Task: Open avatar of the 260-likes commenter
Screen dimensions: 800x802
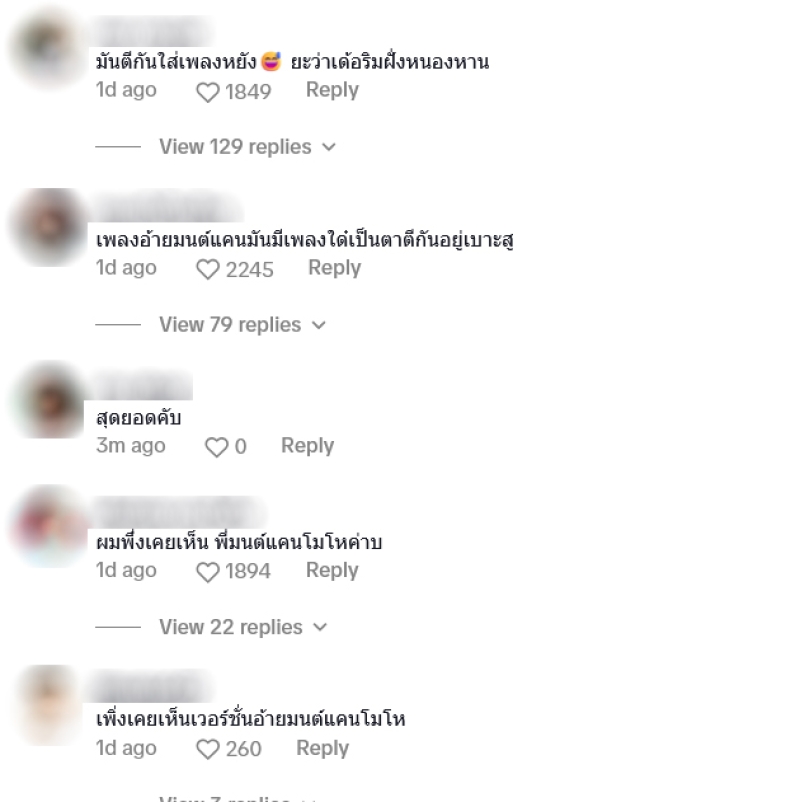Action: pos(49,705)
